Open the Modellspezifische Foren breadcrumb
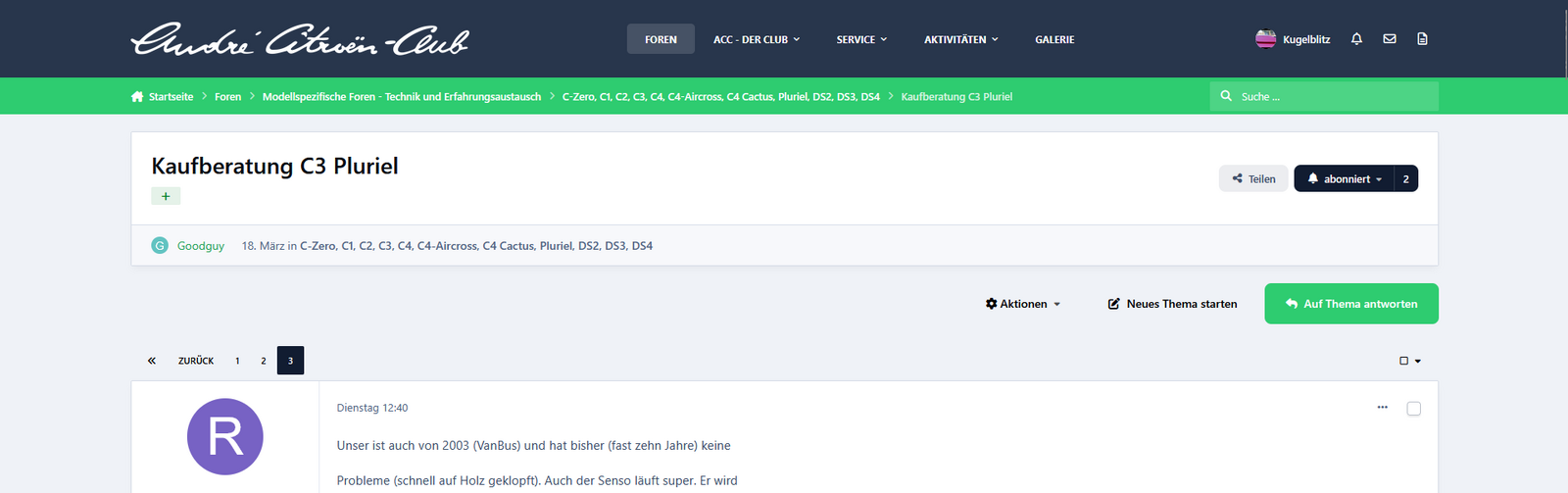 click(x=402, y=96)
